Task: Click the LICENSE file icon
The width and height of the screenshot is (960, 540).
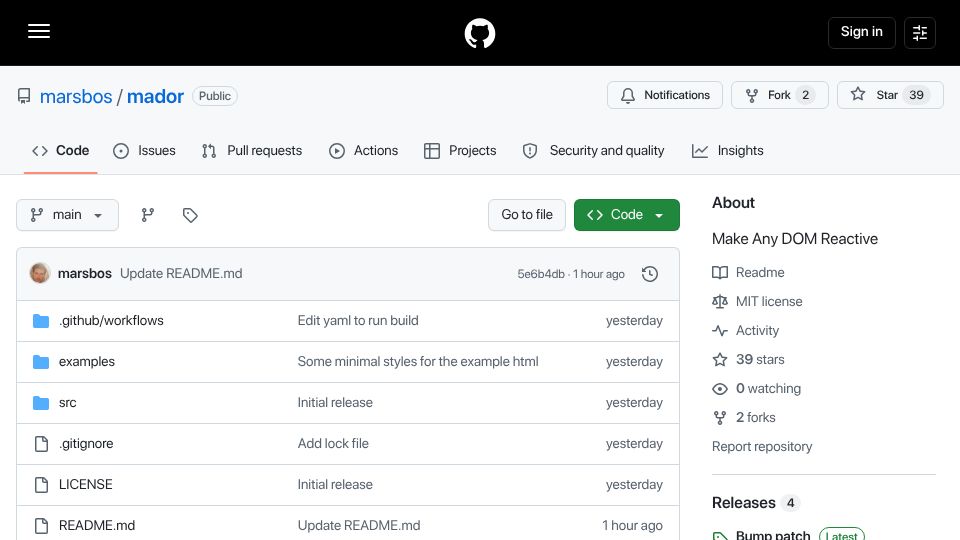Action: 41,485
